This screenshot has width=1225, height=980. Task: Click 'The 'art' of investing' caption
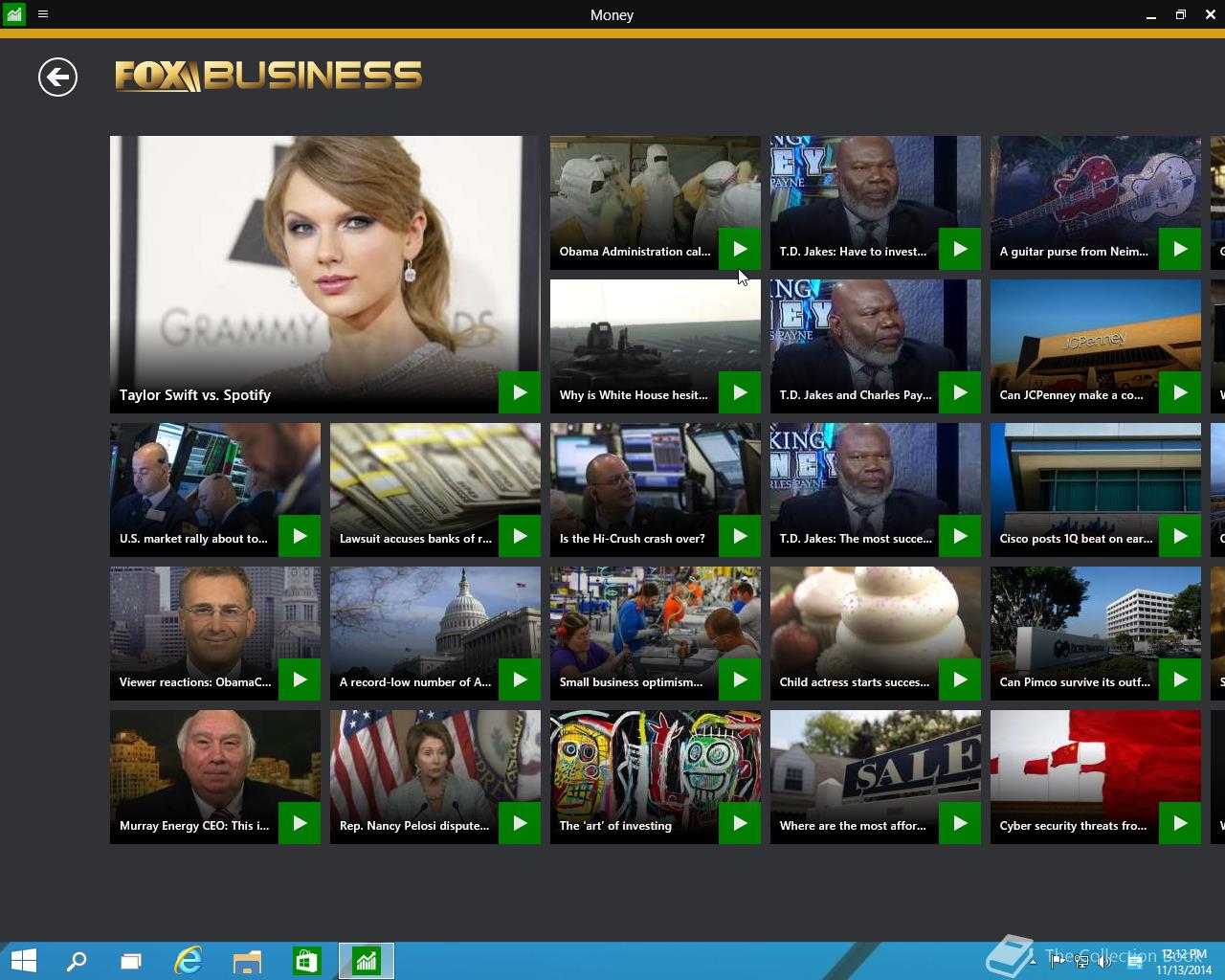pos(615,825)
